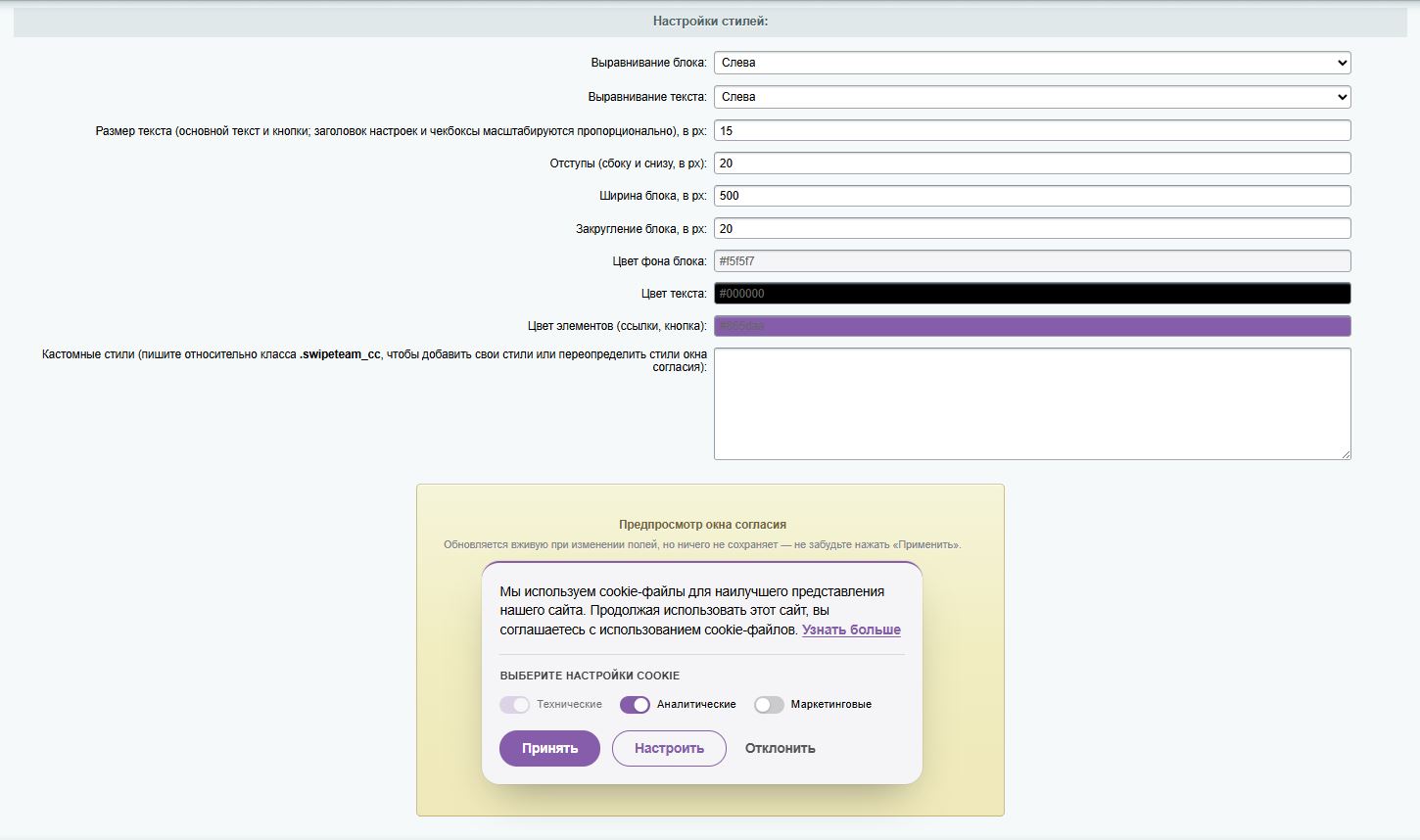Click the 'Отступы' padding field
Viewport: 1420px width, 840px height.
pos(1032,163)
